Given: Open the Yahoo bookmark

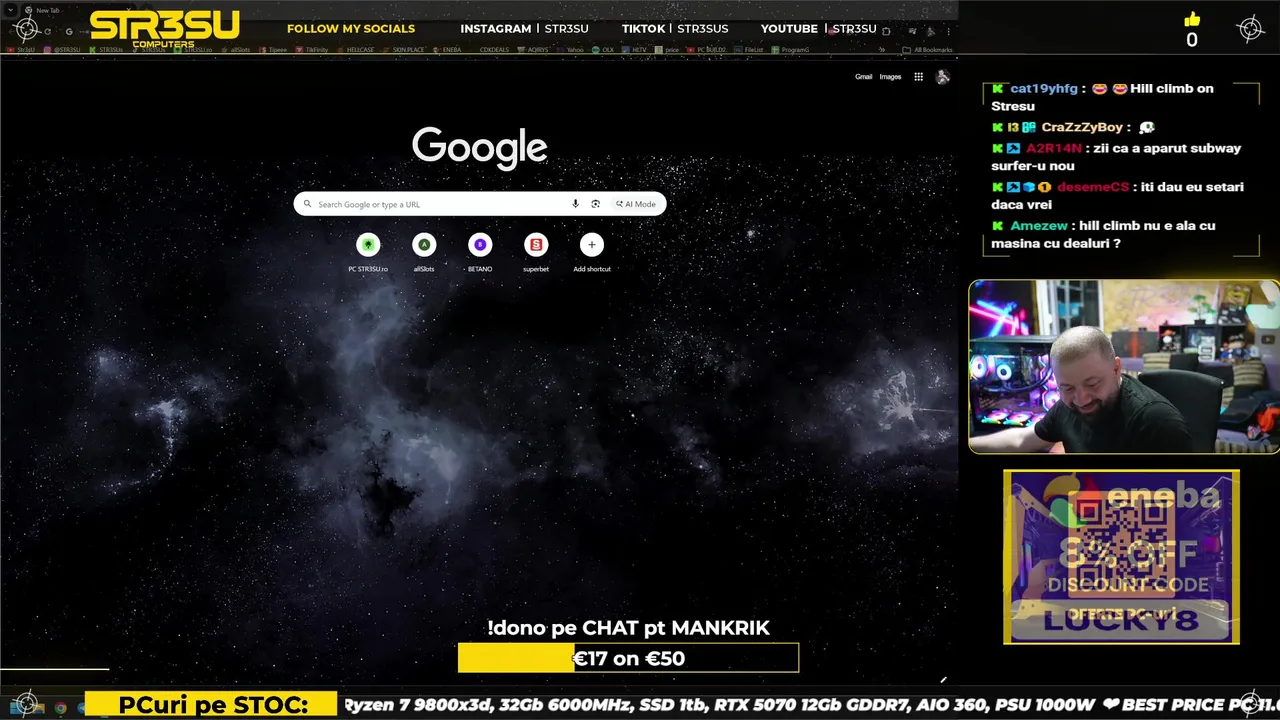Looking at the screenshot, I should click(570, 50).
